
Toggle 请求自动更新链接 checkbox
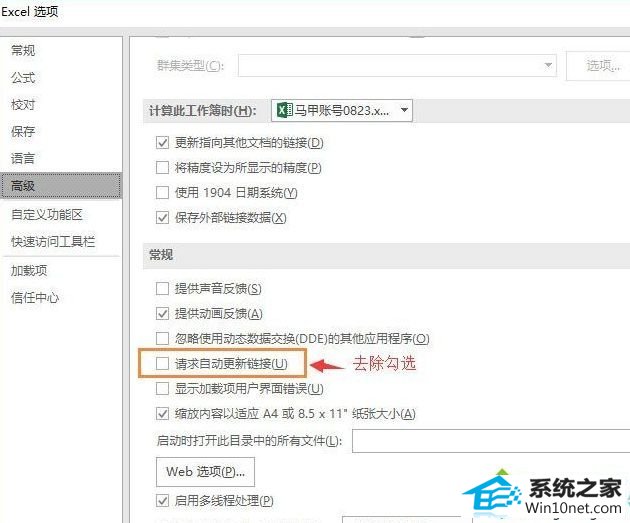[x=162, y=364]
